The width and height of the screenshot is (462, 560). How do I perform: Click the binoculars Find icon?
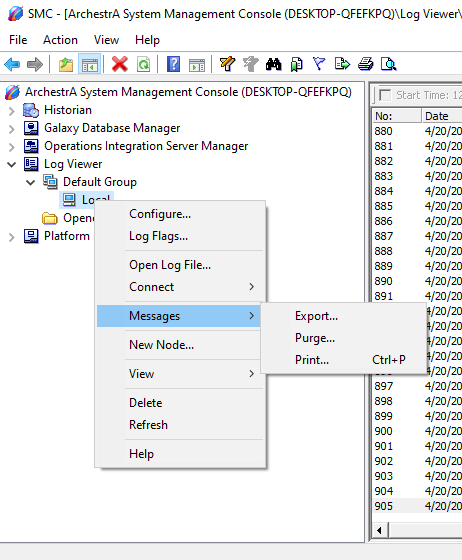click(273, 65)
